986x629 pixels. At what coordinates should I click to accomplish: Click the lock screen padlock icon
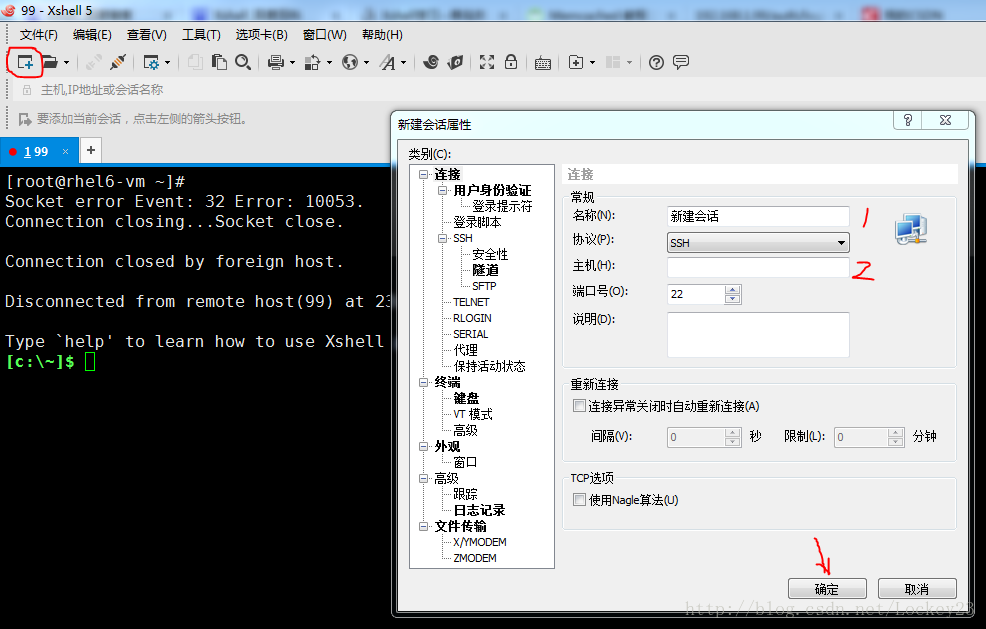point(511,62)
